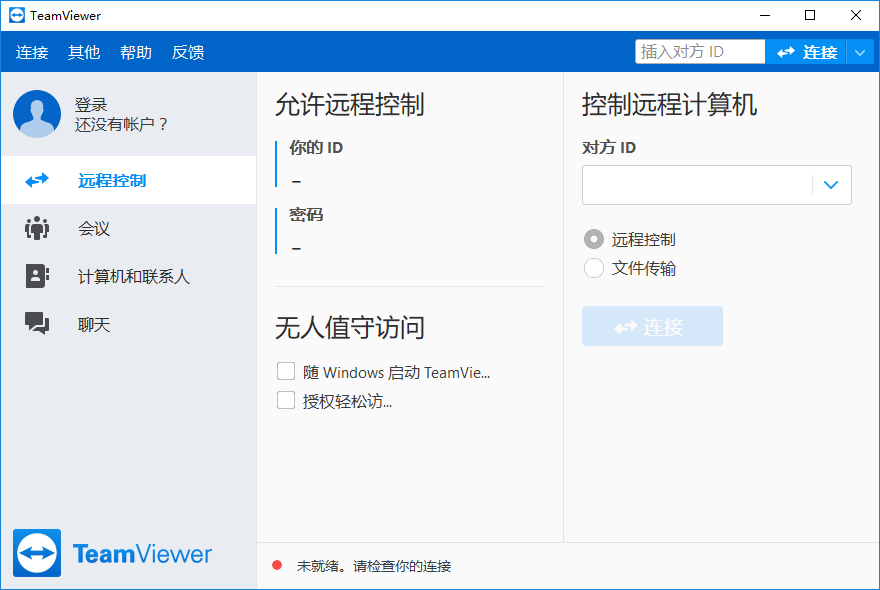This screenshot has width=880, height=590.
Task: Click the 你的 ID value dash
Action: coord(296,181)
